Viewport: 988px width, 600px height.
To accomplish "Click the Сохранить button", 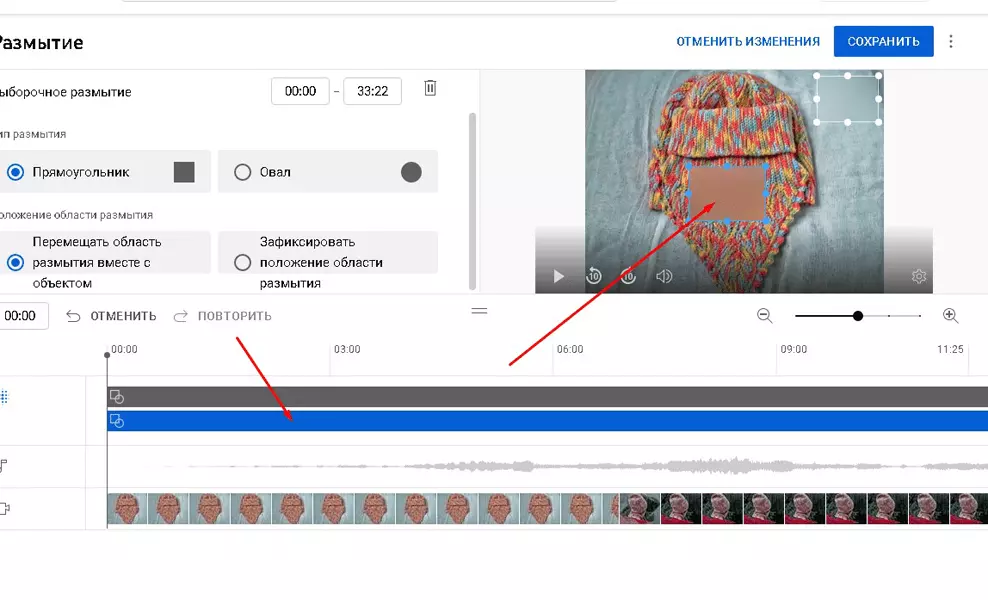I will click(x=883, y=42).
